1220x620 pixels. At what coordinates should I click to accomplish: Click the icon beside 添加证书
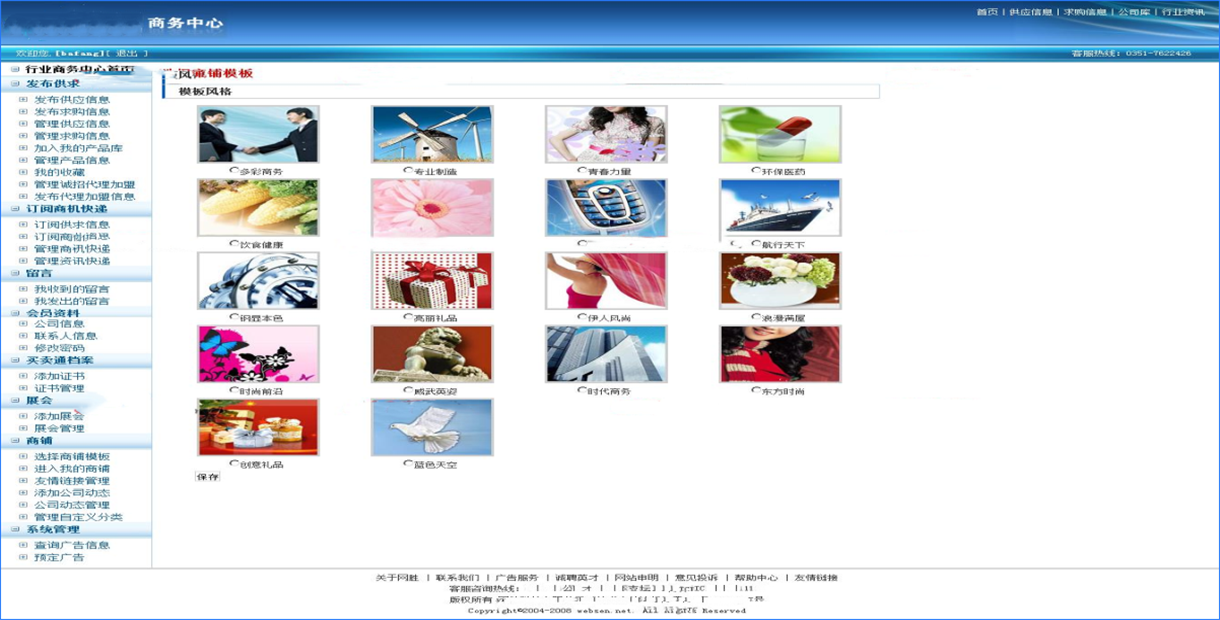pos(24,375)
